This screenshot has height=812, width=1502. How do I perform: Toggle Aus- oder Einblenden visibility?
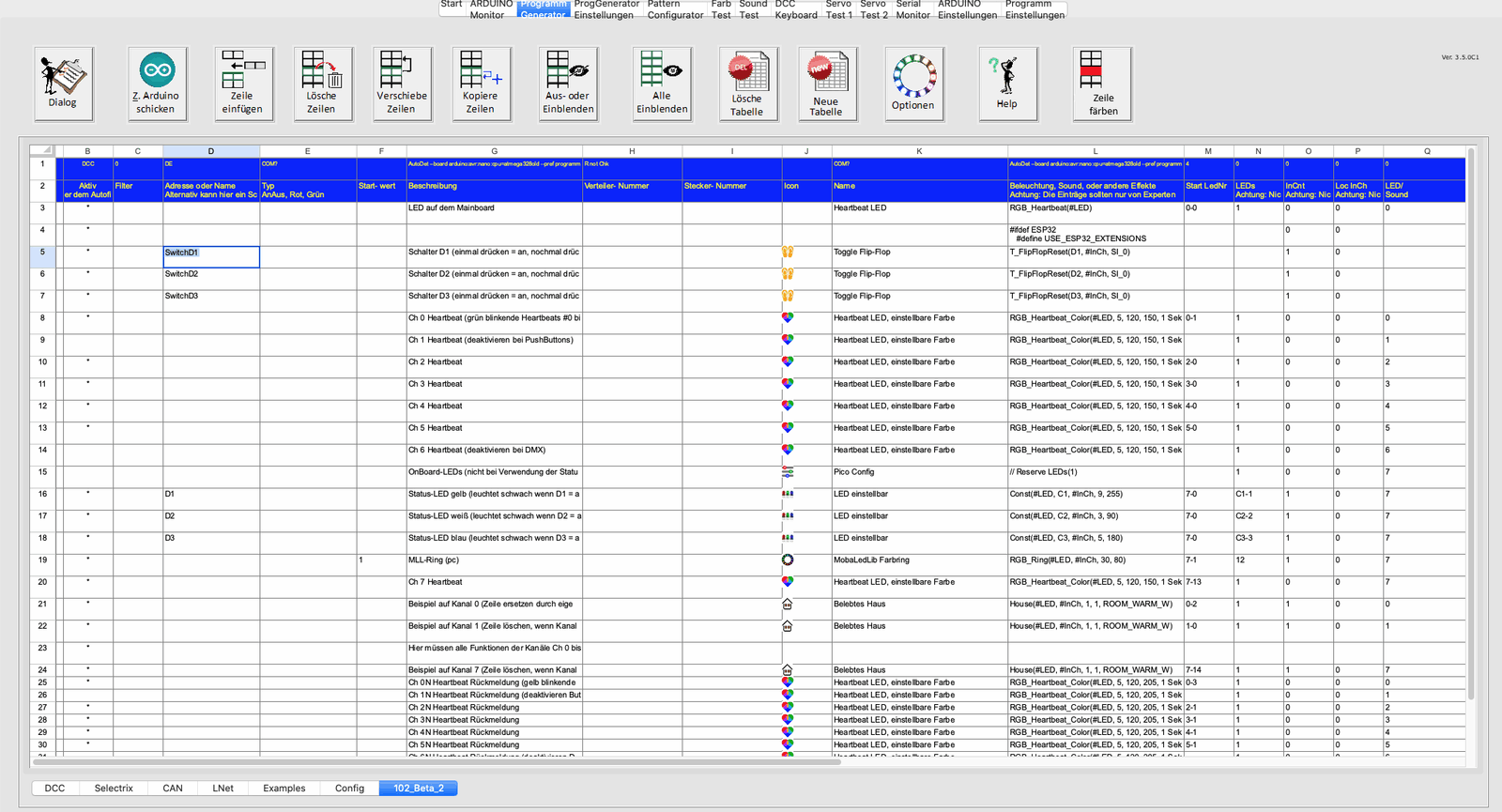(568, 83)
